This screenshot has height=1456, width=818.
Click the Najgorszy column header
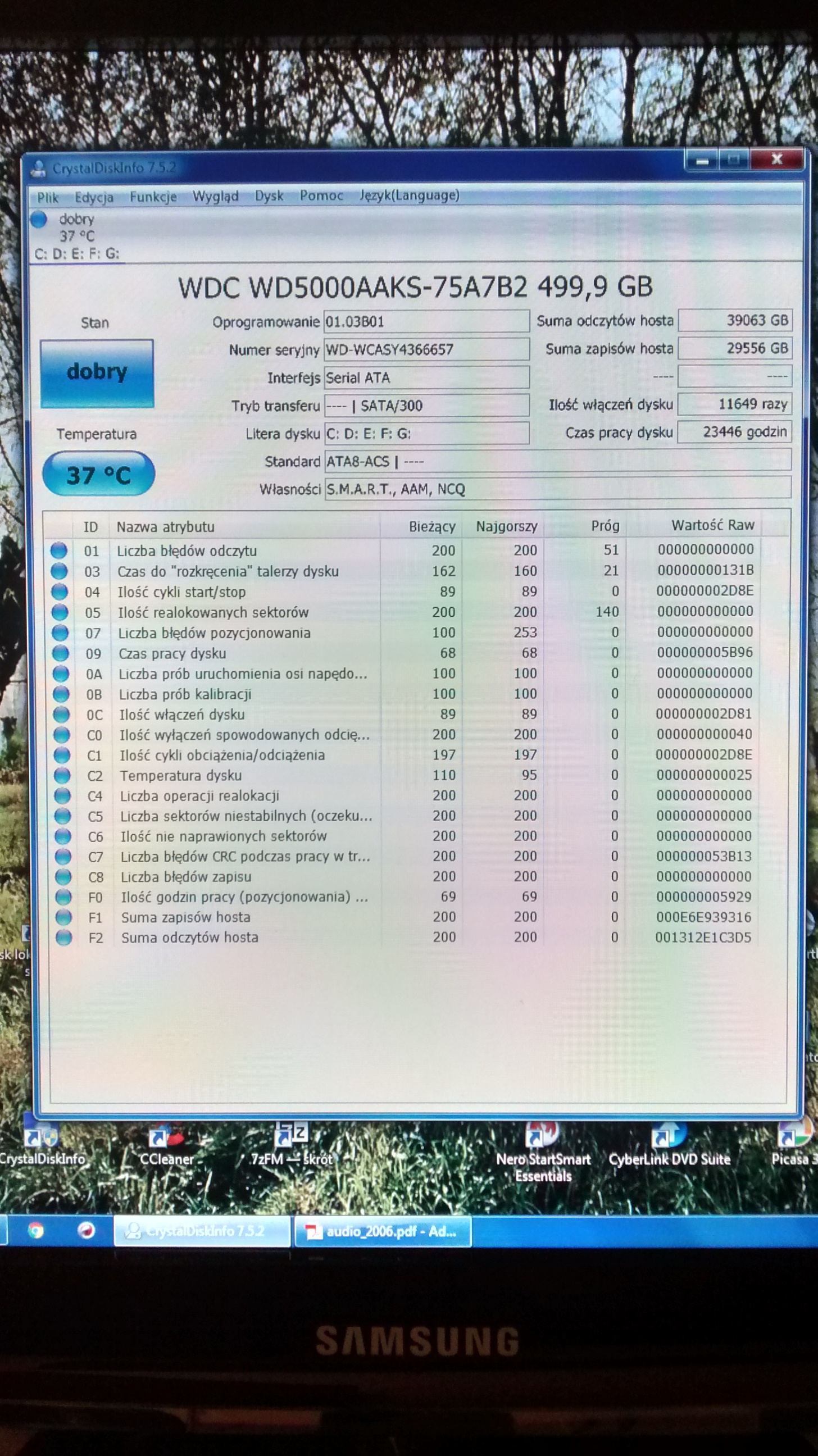click(x=503, y=526)
